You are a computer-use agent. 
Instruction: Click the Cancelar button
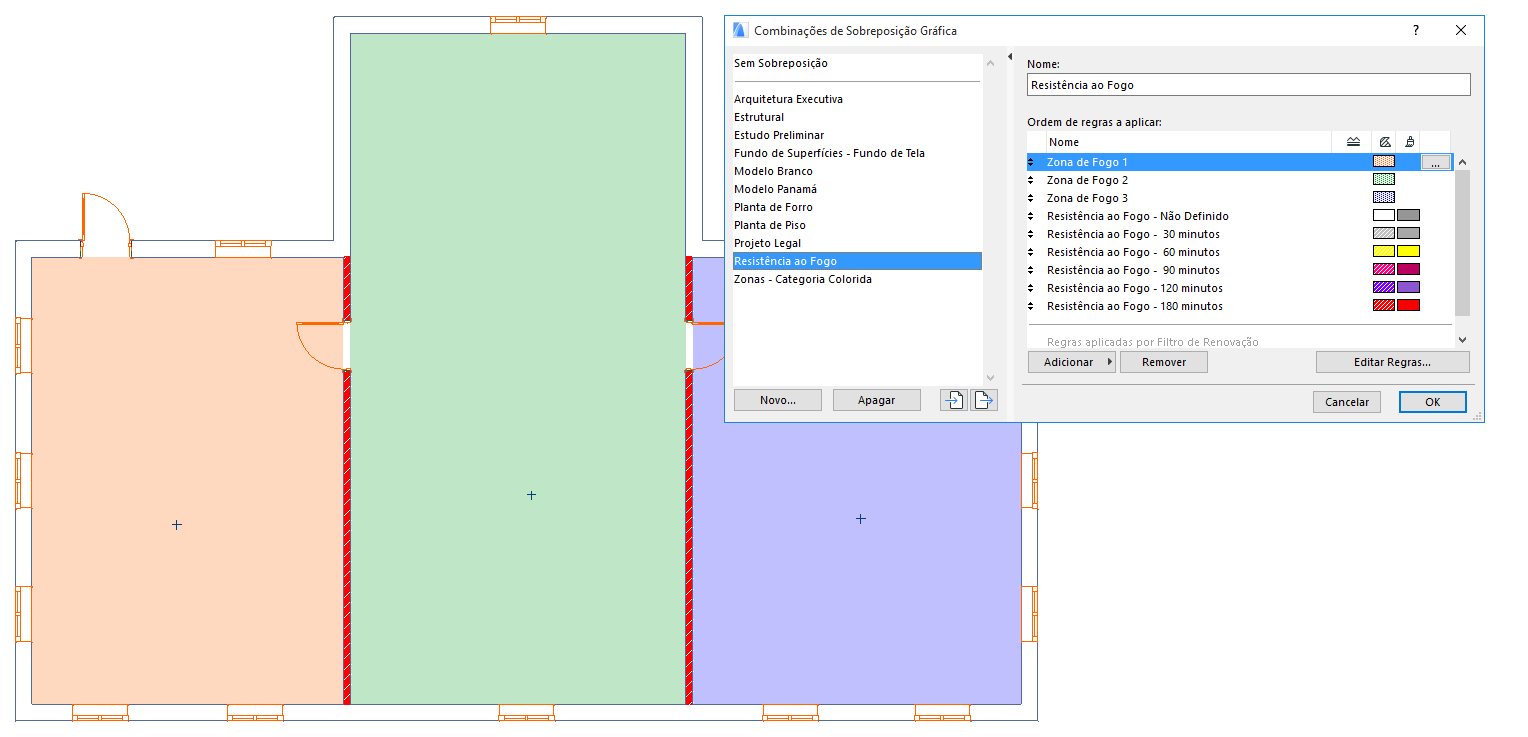coord(1347,402)
